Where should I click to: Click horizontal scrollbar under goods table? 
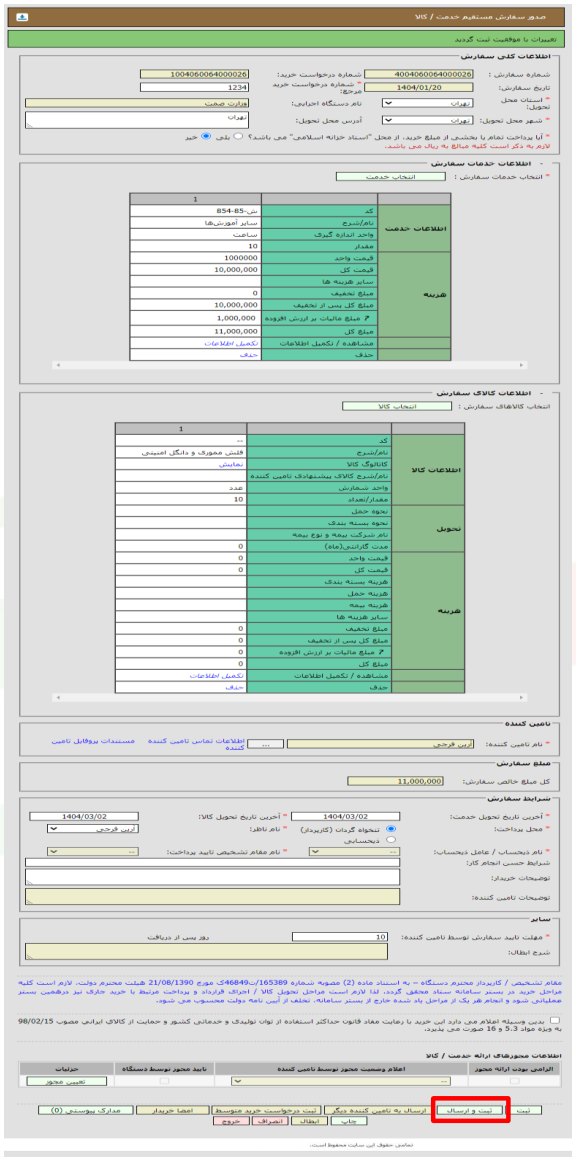tap(290, 697)
